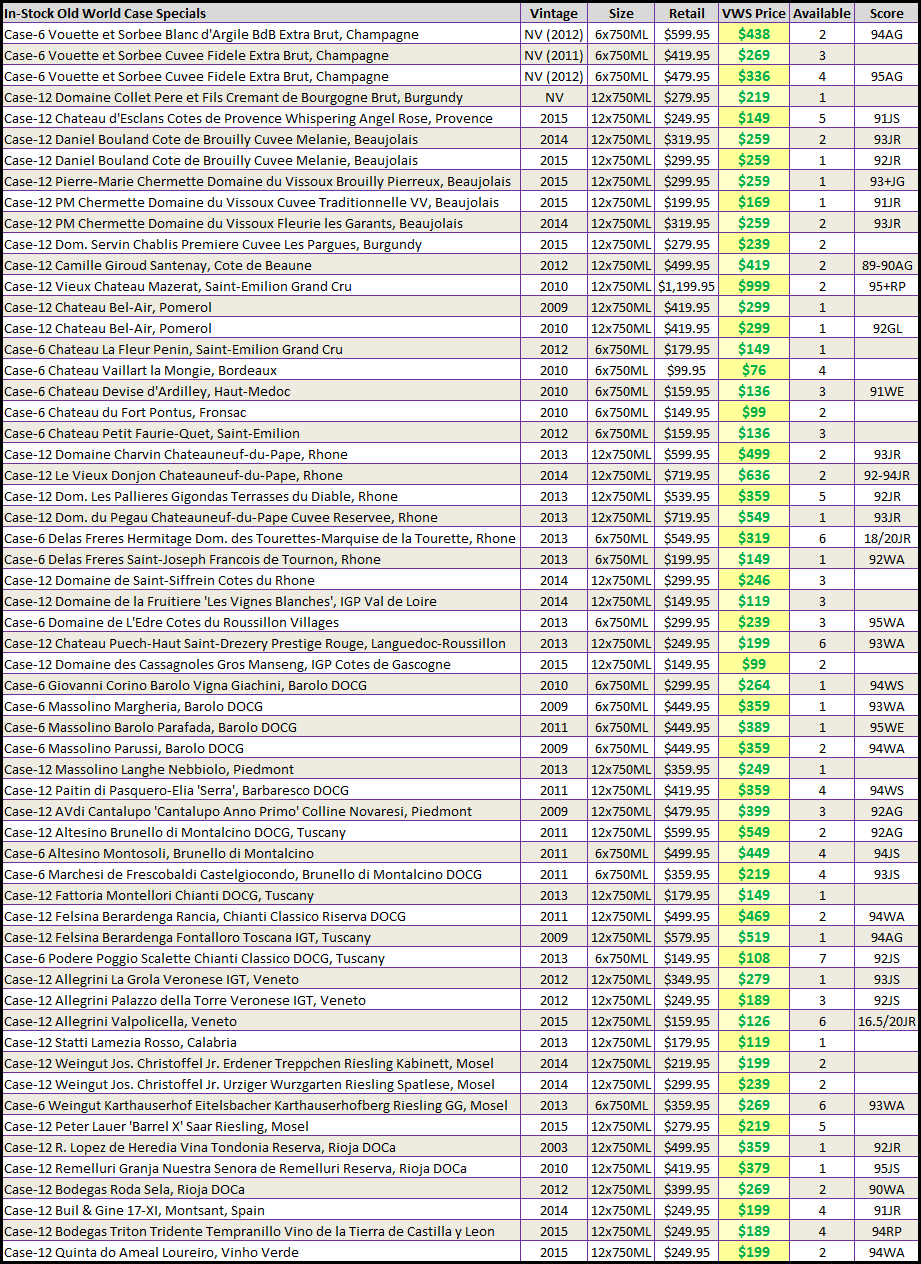This screenshot has width=921, height=1264.
Task: Click the Le Vieux Donjon wine name
Action: click(173, 476)
